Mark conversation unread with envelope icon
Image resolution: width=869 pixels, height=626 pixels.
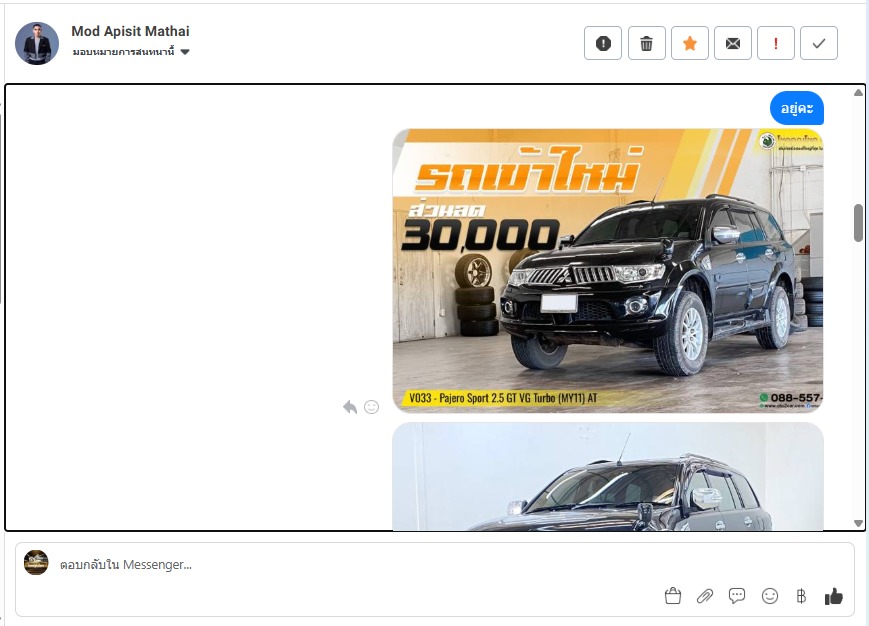pyautogui.click(x=733, y=43)
